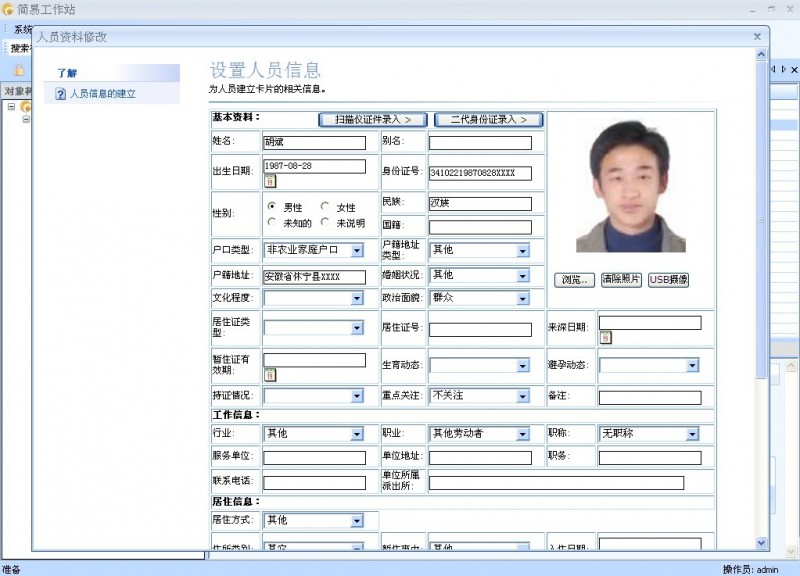The width and height of the screenshot is (800, 576).
Task: Click the 扫描仪证件录入 button
Action: click(373, 119)
